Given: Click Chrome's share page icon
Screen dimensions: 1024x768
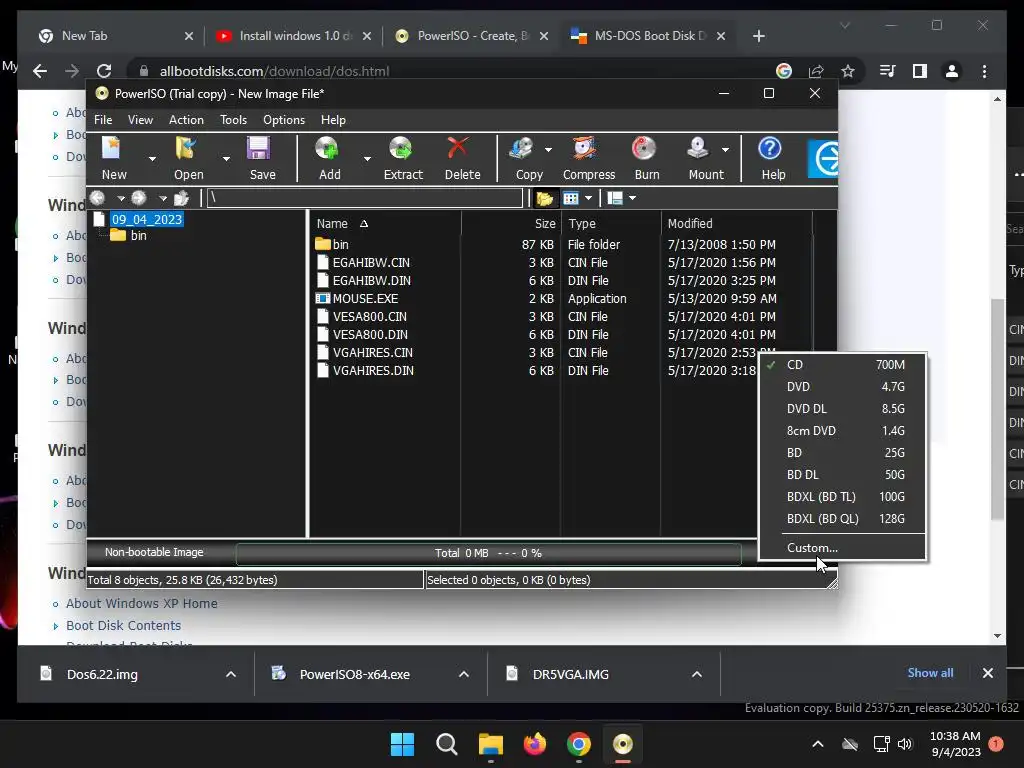Looking at the screenshot, I should 816,71.
